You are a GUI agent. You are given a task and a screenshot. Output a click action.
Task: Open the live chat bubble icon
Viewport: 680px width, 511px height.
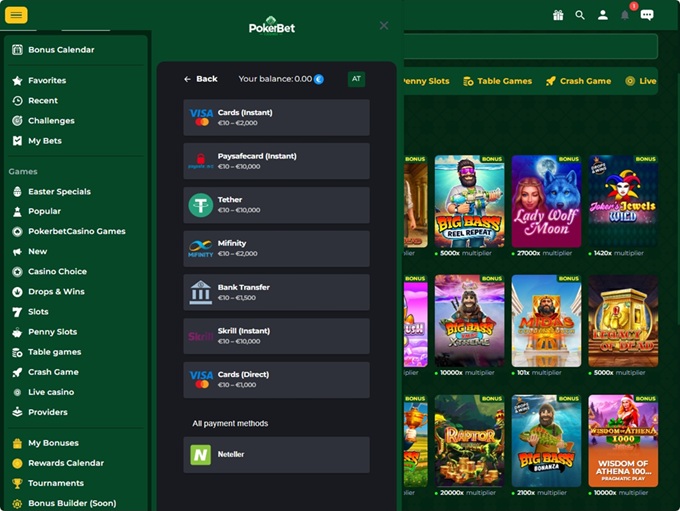pos(647,16)
